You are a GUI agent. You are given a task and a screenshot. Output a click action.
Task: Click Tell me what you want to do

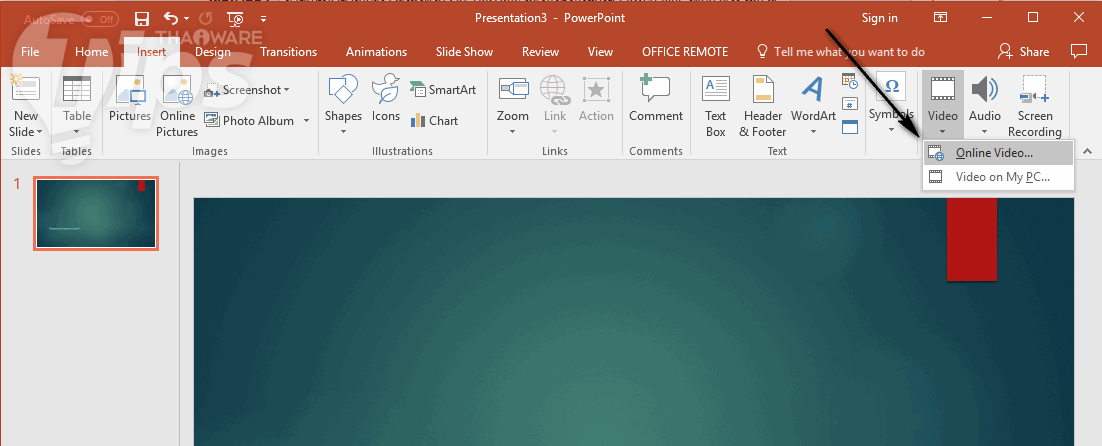coord(841,52)
